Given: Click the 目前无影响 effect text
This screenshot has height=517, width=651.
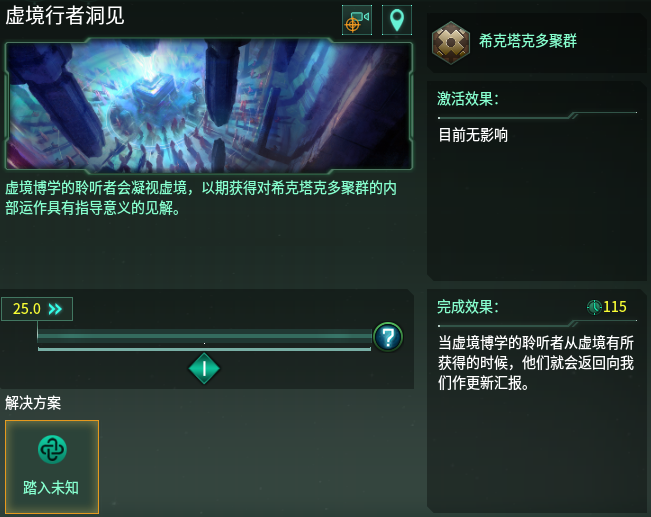Looking at the screenshot, I should 473,135.
